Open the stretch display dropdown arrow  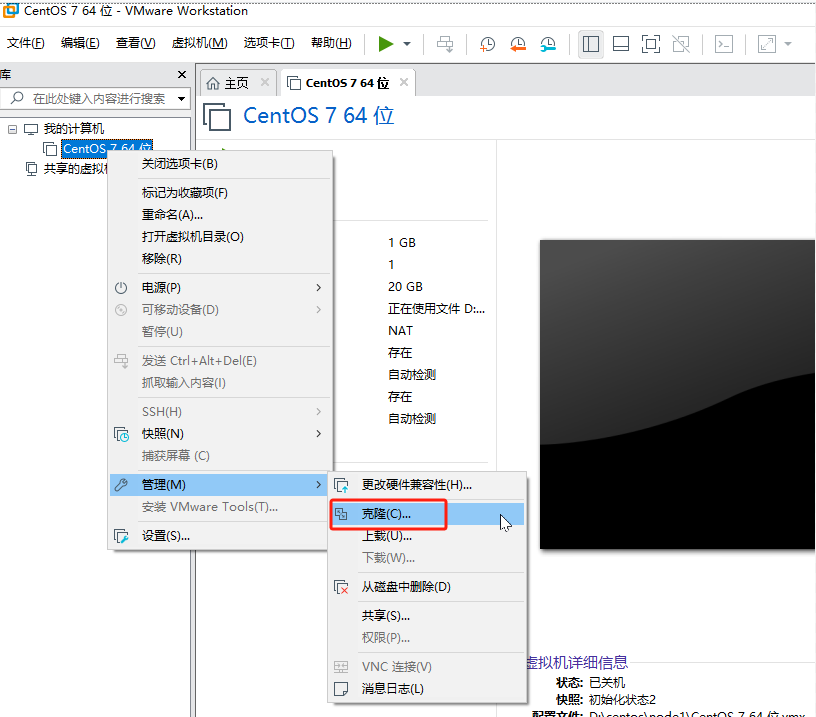(788, 44)
